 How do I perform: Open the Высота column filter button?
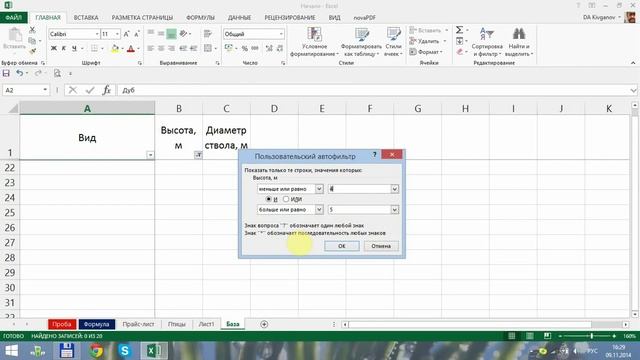pyautogui.click(x=198, y=155)
